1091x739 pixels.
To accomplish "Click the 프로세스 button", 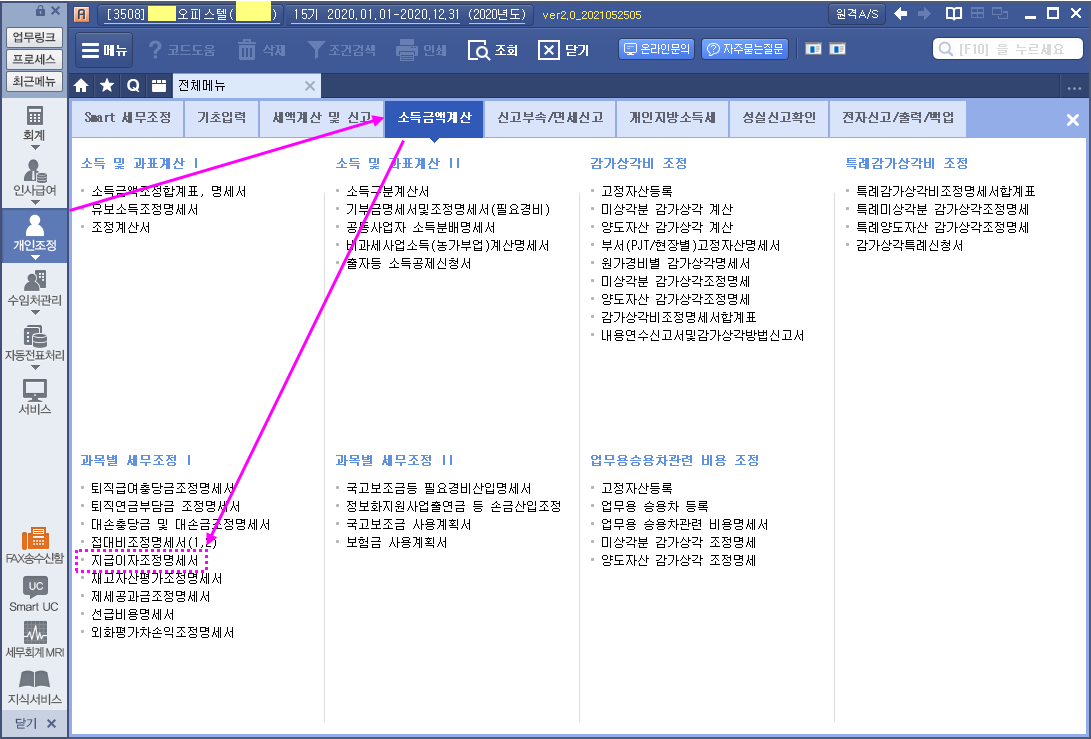I will (34, 59).
